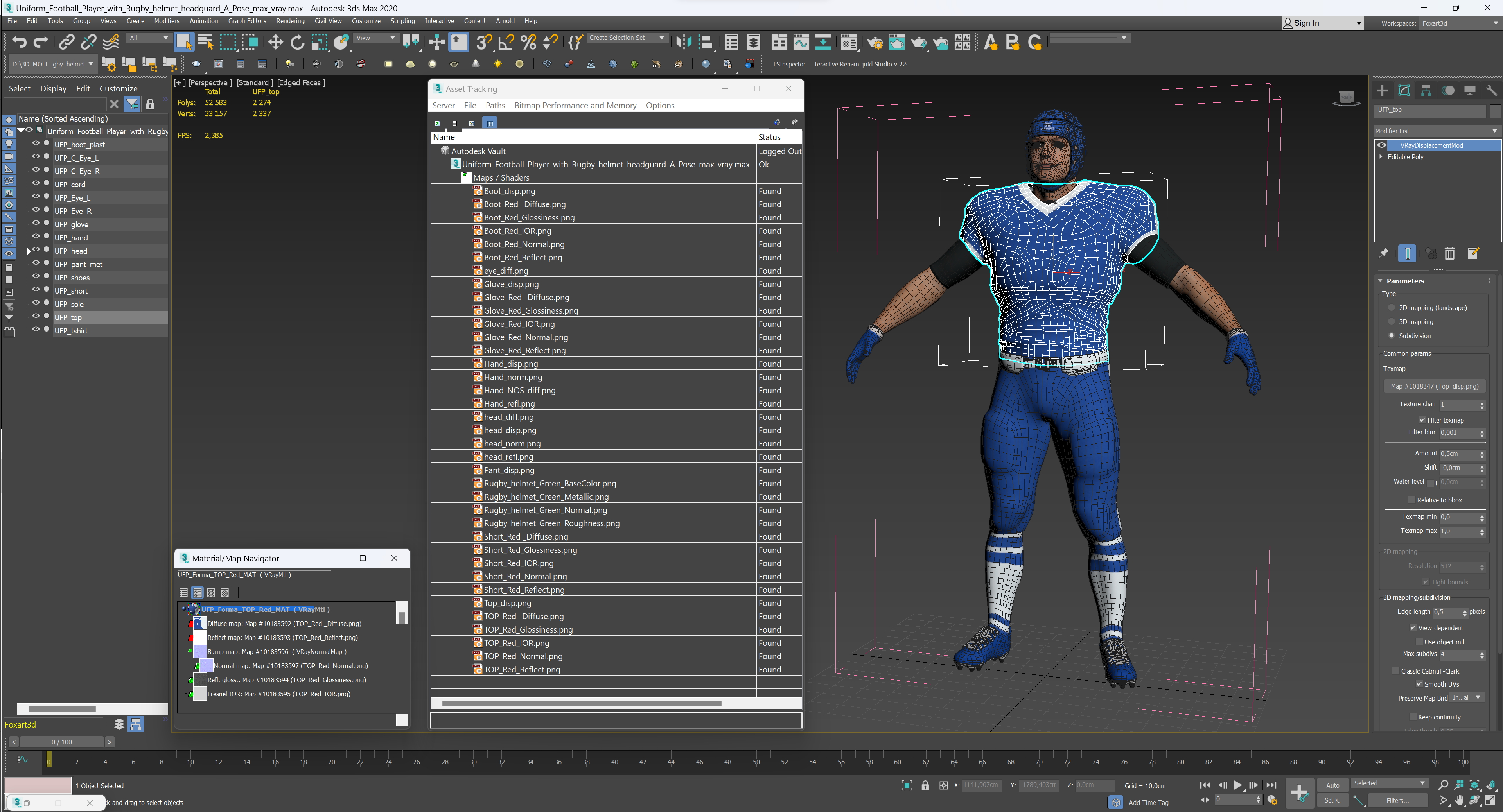Image resolution: width=1503 pixels, height=812 pixels.
Task: Click the Redo arrow icon
Action: click(x=41, y=41)
